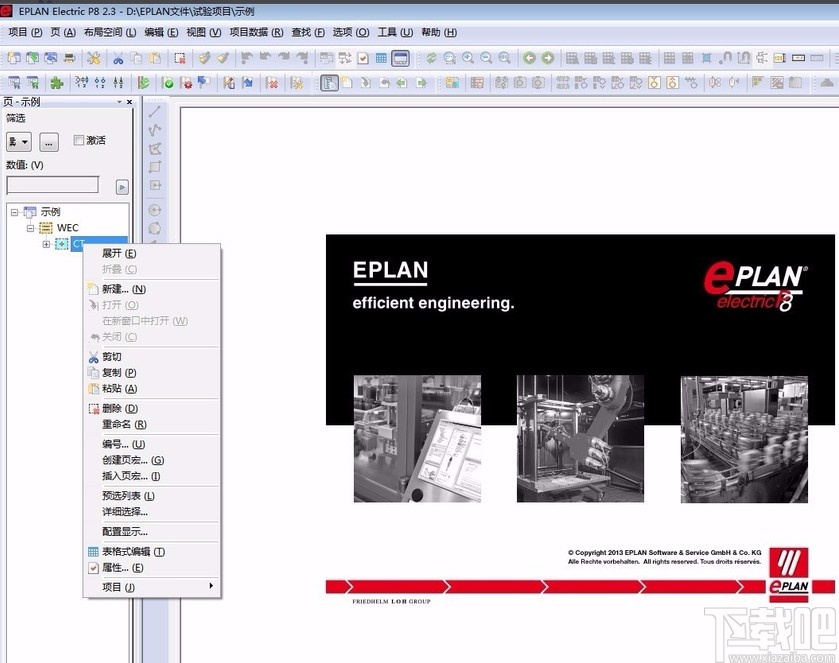Open the 选项 (O) menu
The height and width of the screenshot is (663, 839).
tap(350, 32)
